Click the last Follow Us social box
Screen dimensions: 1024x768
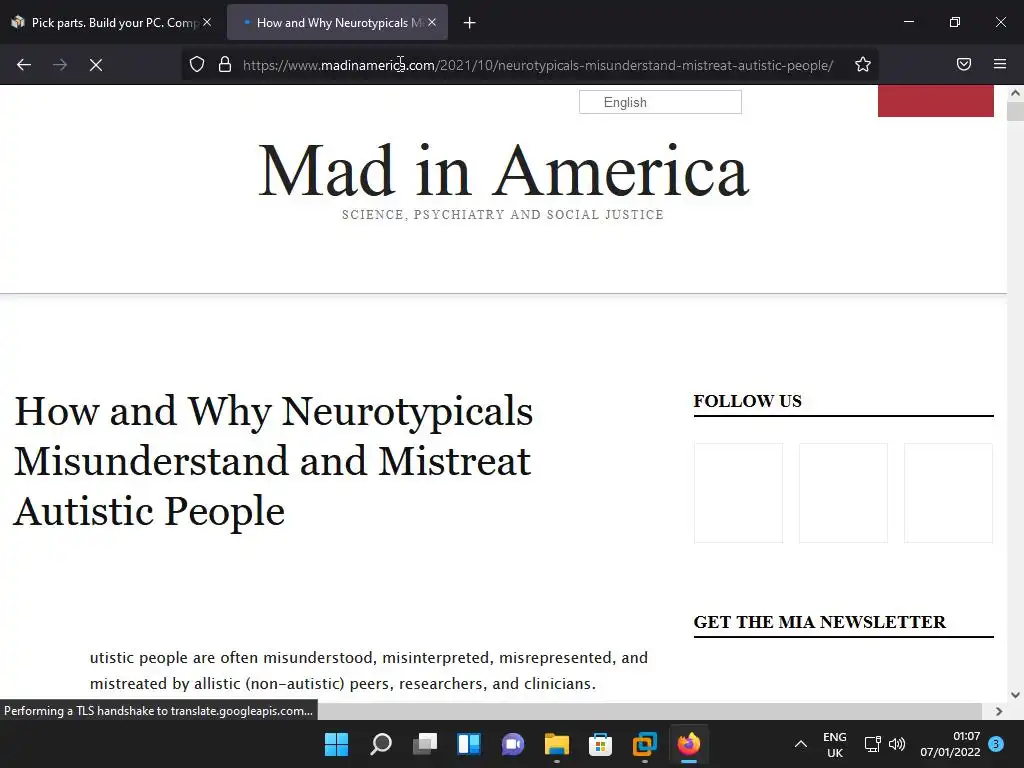pos(948,493)
